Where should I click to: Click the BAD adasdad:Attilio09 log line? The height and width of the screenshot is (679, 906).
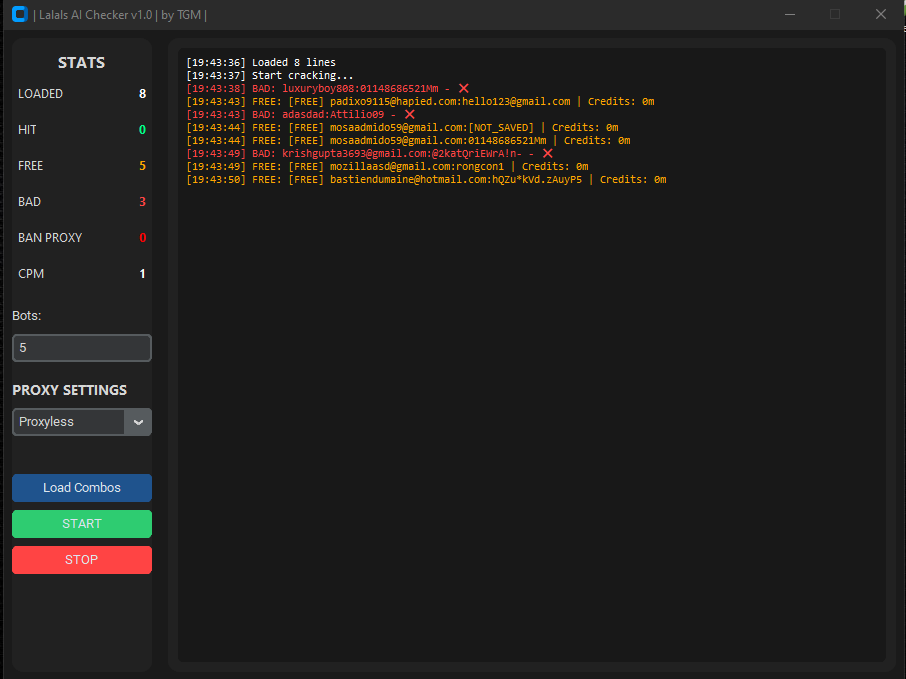300,114
